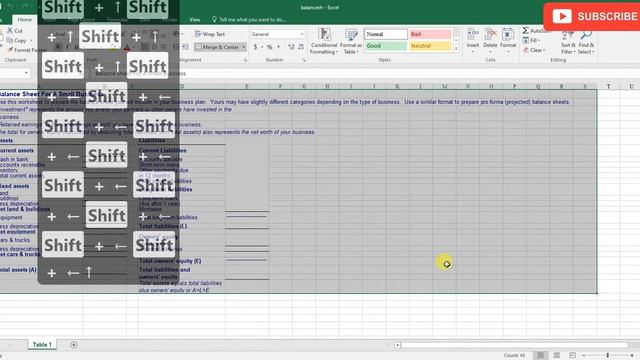Expand the cell styles gallery More arrow
This screenshot has height=360, width=640.
pos(456,49)
